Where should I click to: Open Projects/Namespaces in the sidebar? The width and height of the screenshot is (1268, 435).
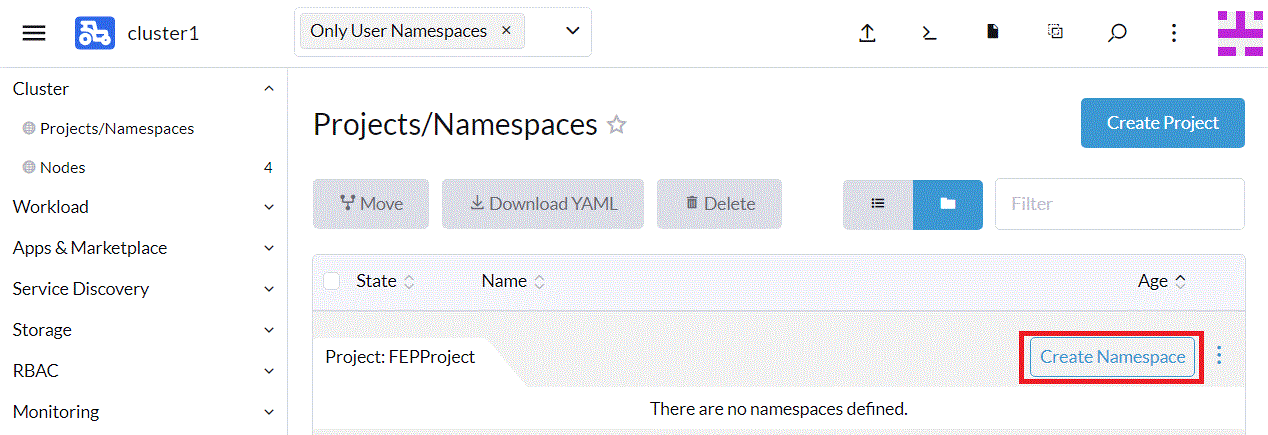(117, 129)
